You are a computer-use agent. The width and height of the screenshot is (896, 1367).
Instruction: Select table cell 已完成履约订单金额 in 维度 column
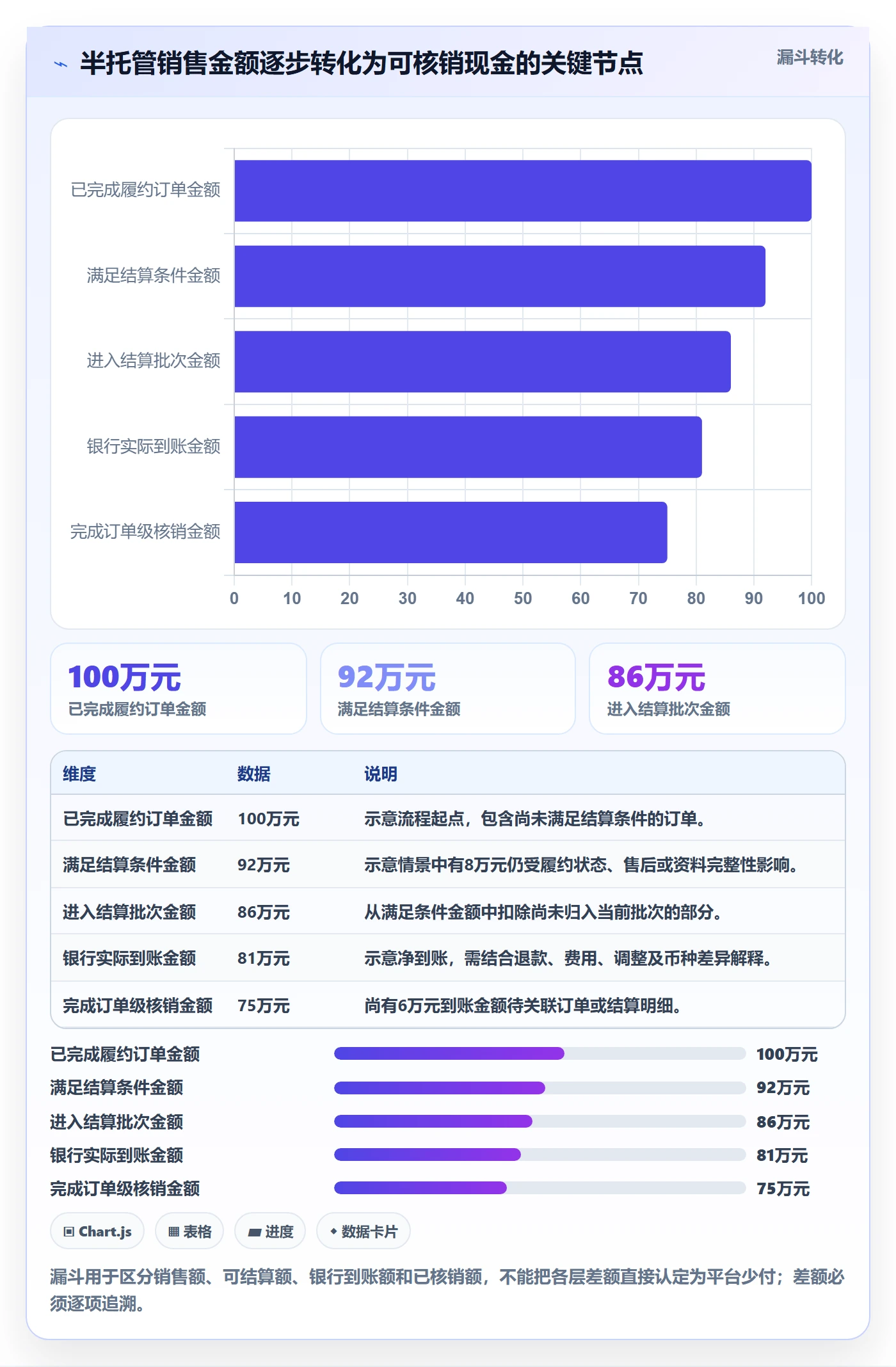[138, 819]
